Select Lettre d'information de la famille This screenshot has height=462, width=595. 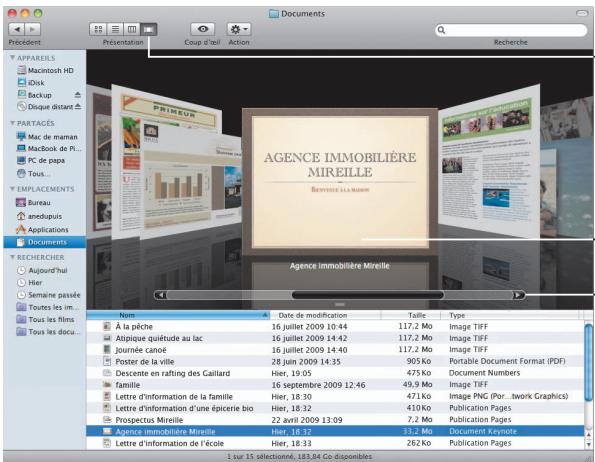[x=335, y=397]
